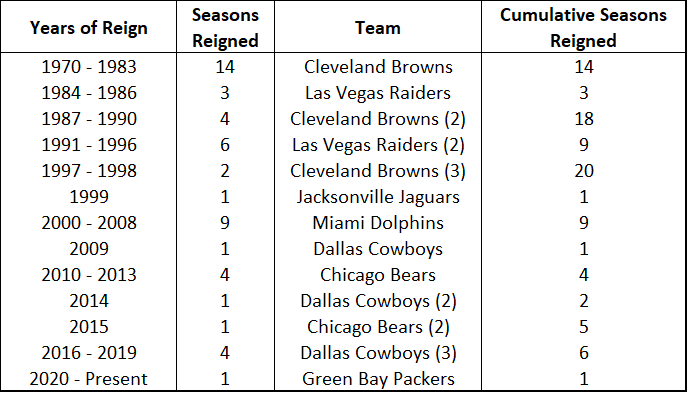Select the "Team" header cell

378,28
